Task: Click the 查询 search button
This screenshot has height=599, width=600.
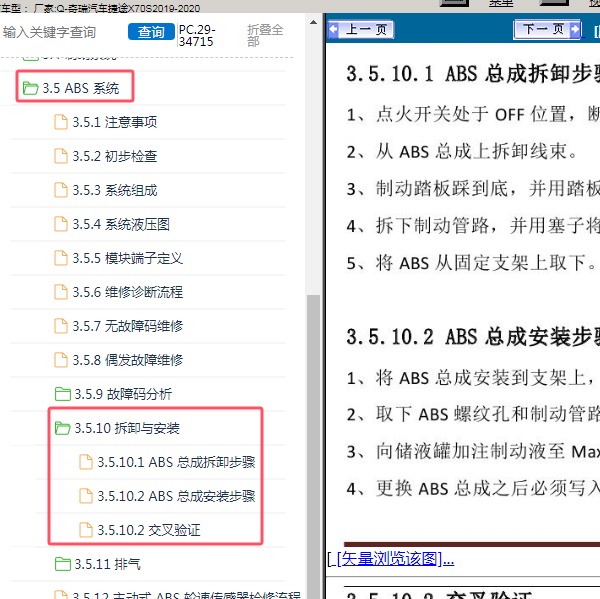Action: click(151, 32)
